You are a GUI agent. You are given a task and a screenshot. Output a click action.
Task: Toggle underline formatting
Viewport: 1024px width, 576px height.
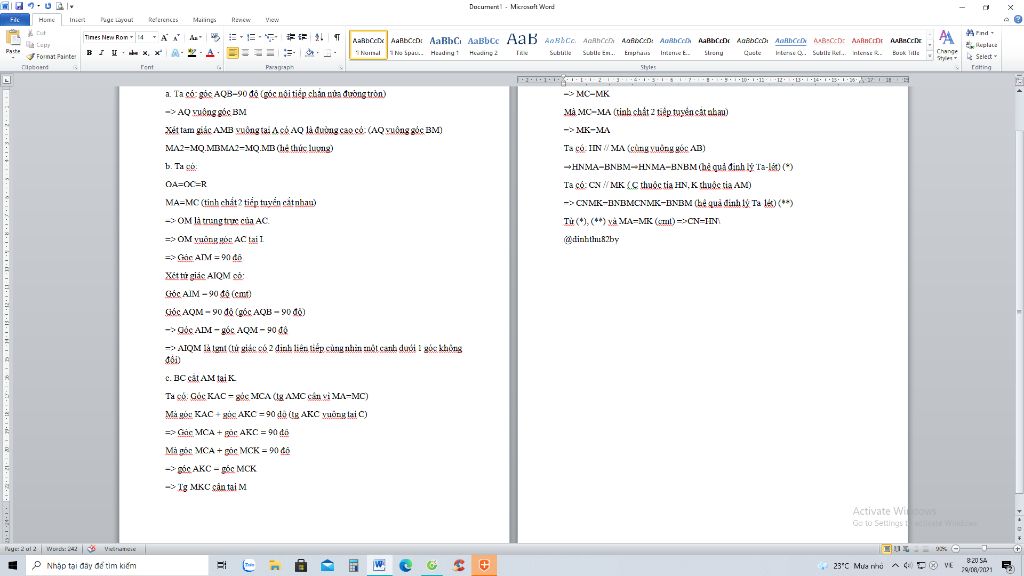click(x=114, y=53)
